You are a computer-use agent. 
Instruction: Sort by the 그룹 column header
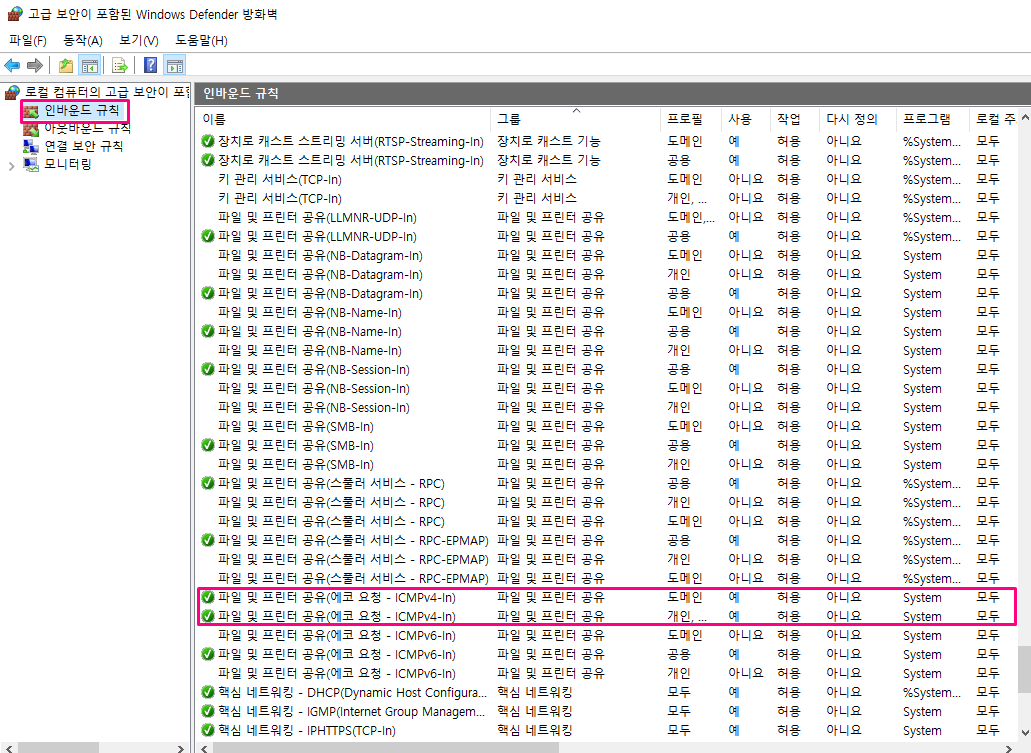(x=575, y=119)
